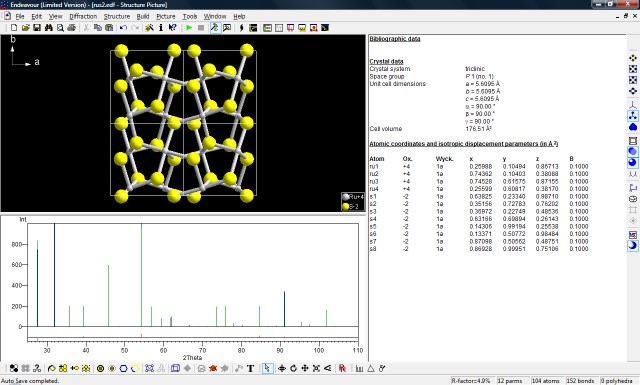The image size is (640, 385).
Task: Click the yellow-black circle atom icon
Action: (100, 368)
